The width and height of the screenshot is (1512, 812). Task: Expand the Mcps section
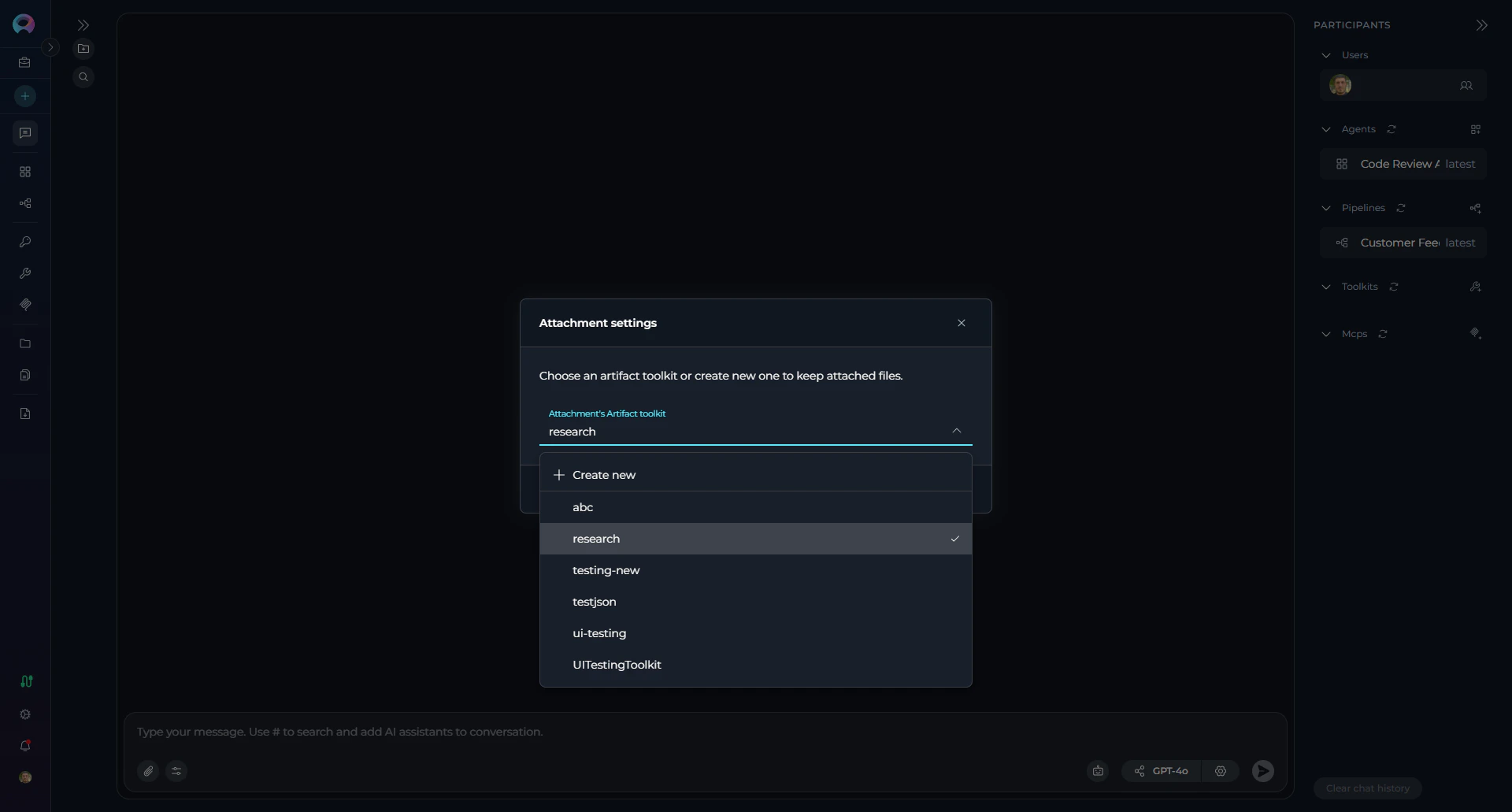(x=1326, y=334)
